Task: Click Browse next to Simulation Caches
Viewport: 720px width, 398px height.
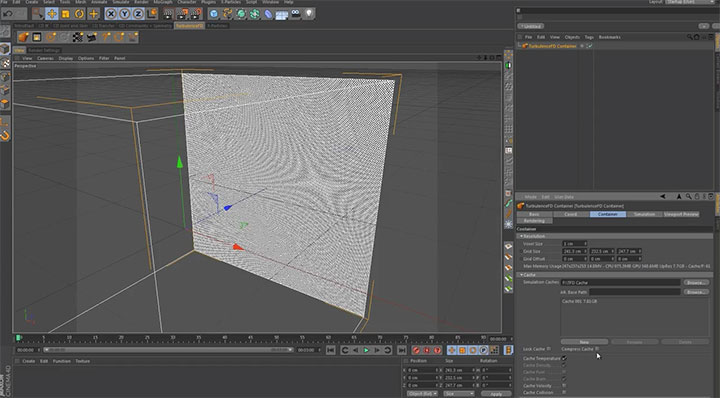Action: 696,282
